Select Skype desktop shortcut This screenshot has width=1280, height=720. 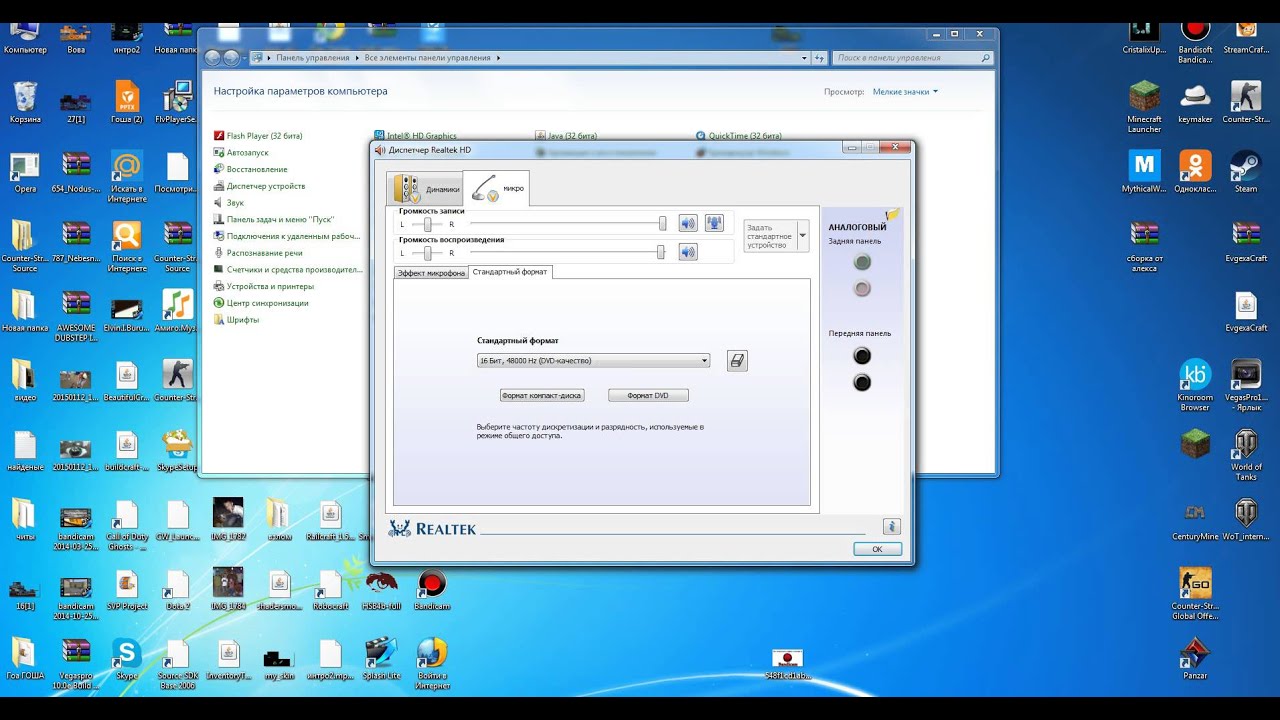127,659
